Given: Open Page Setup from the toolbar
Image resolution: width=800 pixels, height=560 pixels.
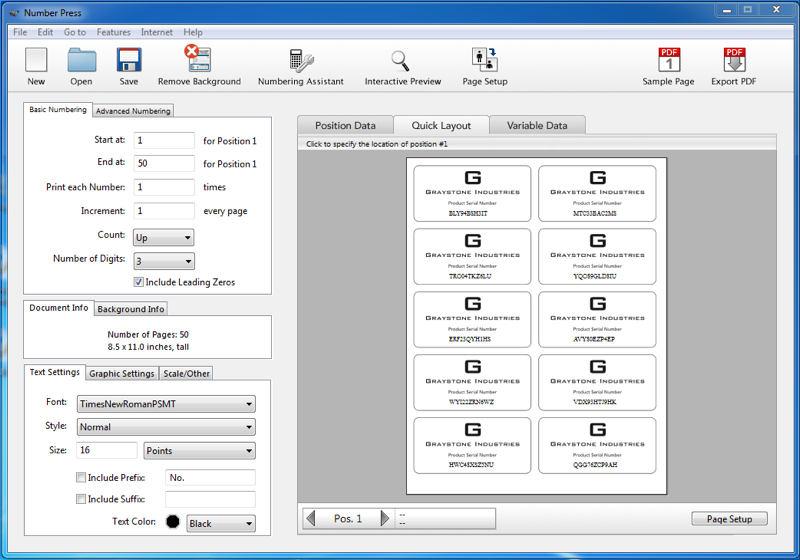Looking at the screenshot, I should (485, 59).
